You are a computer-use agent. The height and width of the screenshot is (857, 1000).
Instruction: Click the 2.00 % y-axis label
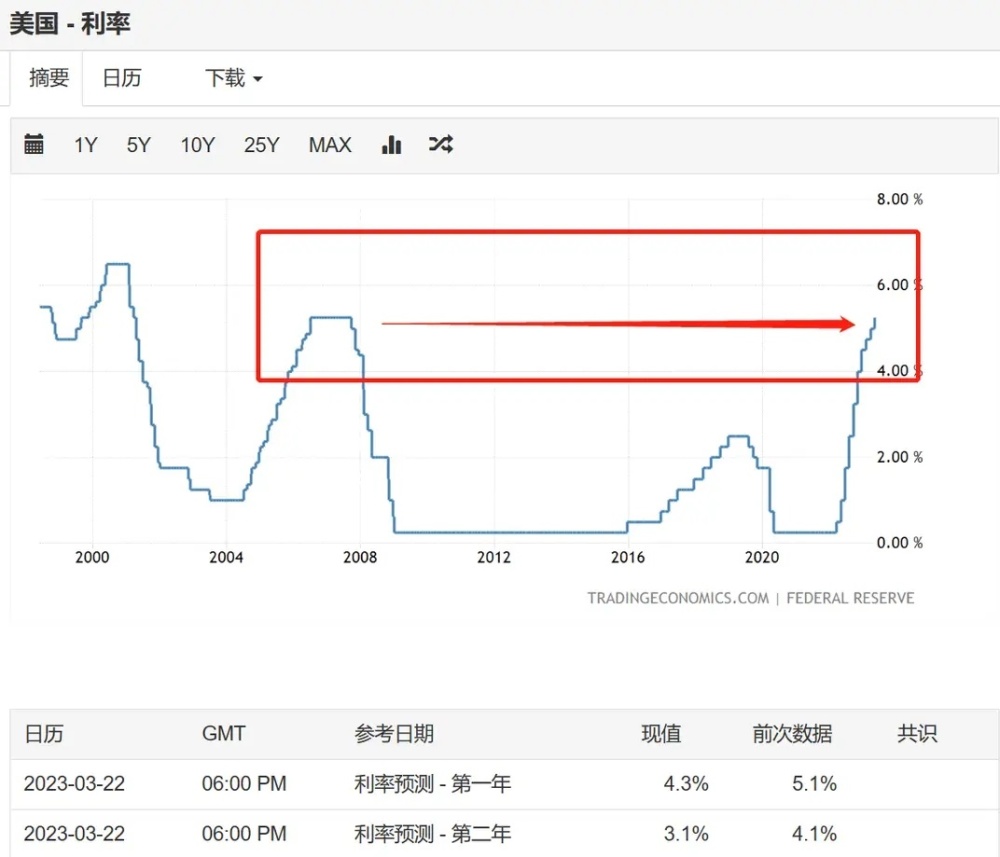[900, 457]
